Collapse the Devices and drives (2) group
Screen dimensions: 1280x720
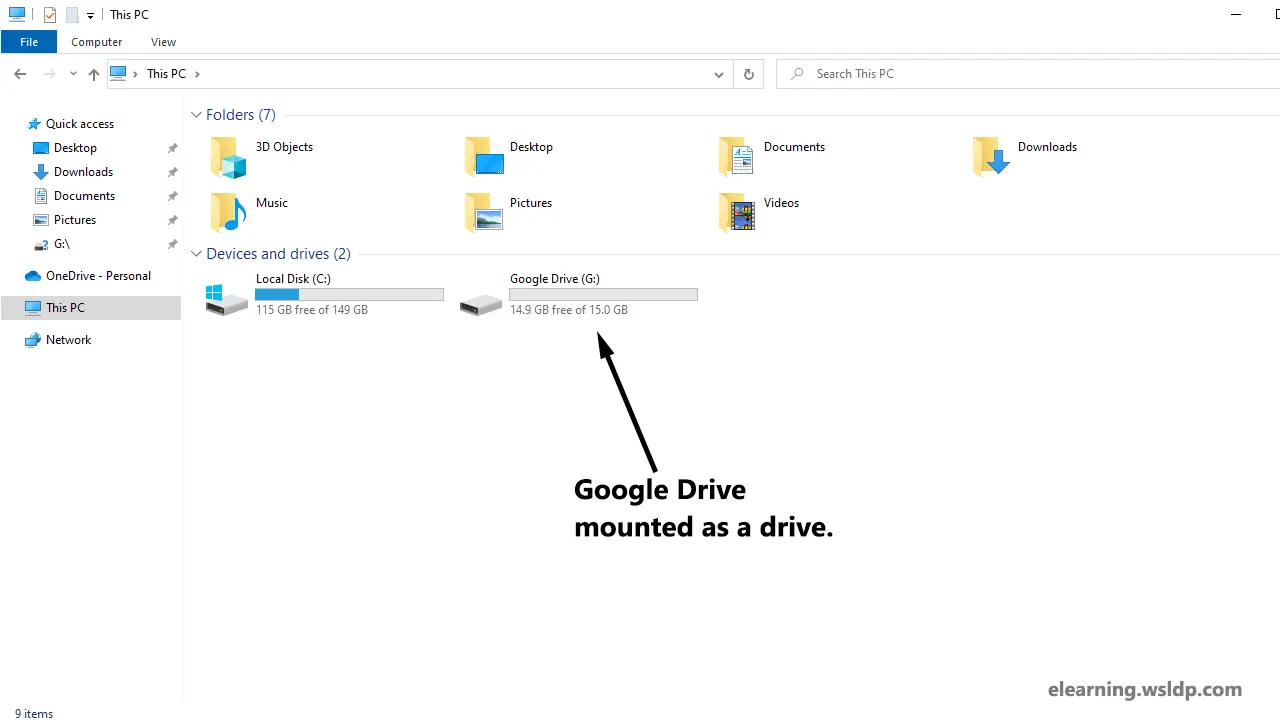click(197, 254)
